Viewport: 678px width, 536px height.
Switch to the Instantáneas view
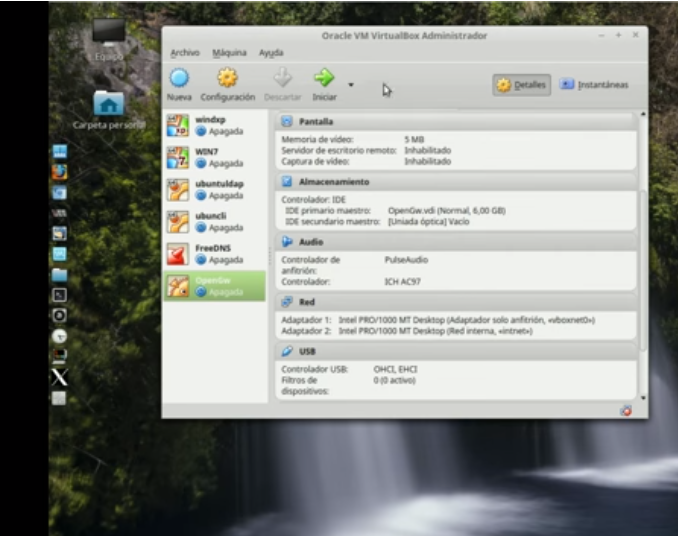[594, 85]
